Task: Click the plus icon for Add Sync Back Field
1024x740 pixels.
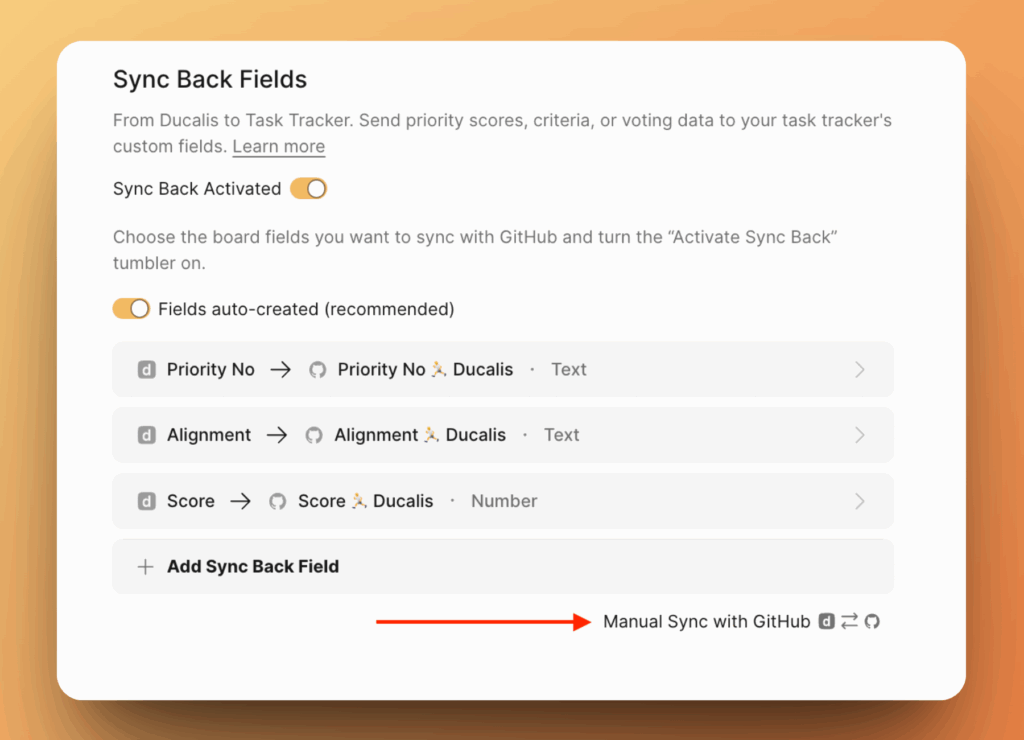Action: coord(145,567)
